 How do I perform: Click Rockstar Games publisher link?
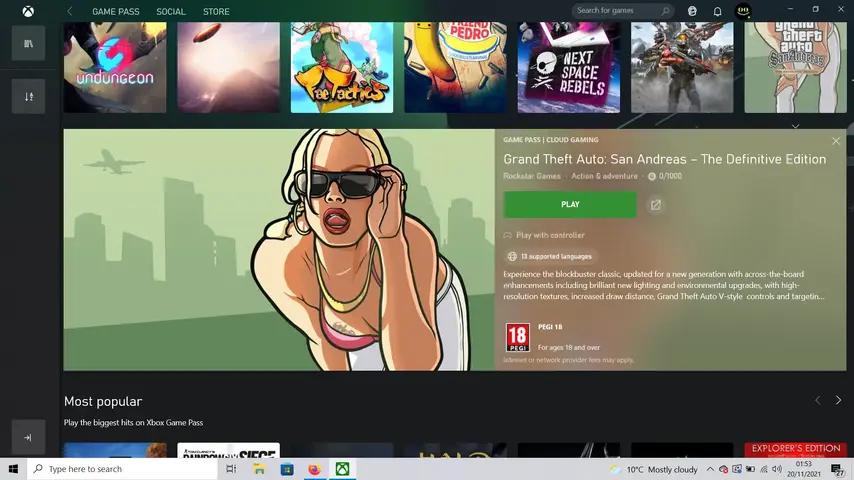[532, 176]
